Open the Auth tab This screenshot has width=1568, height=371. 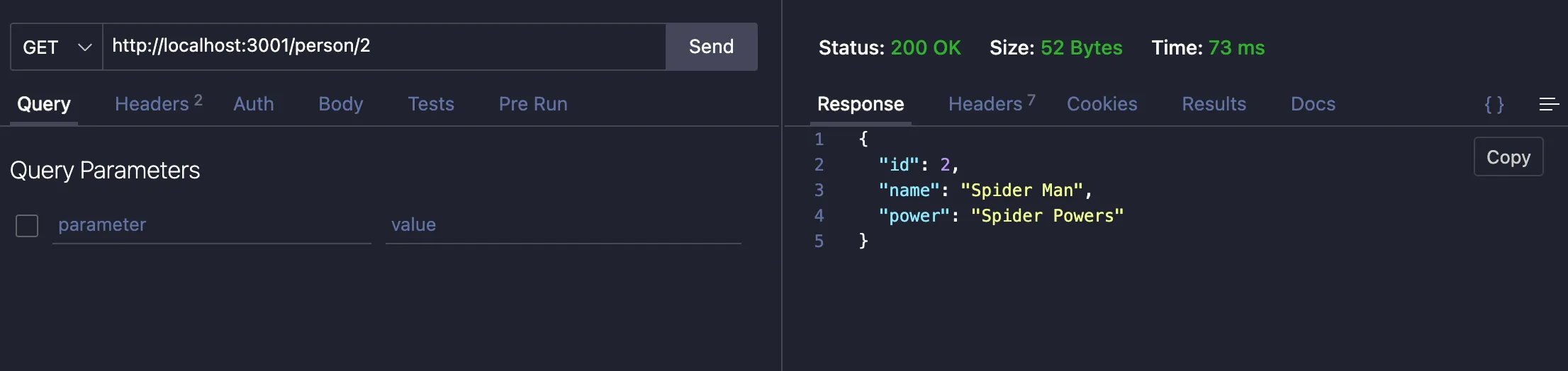[x=253, y=104]
